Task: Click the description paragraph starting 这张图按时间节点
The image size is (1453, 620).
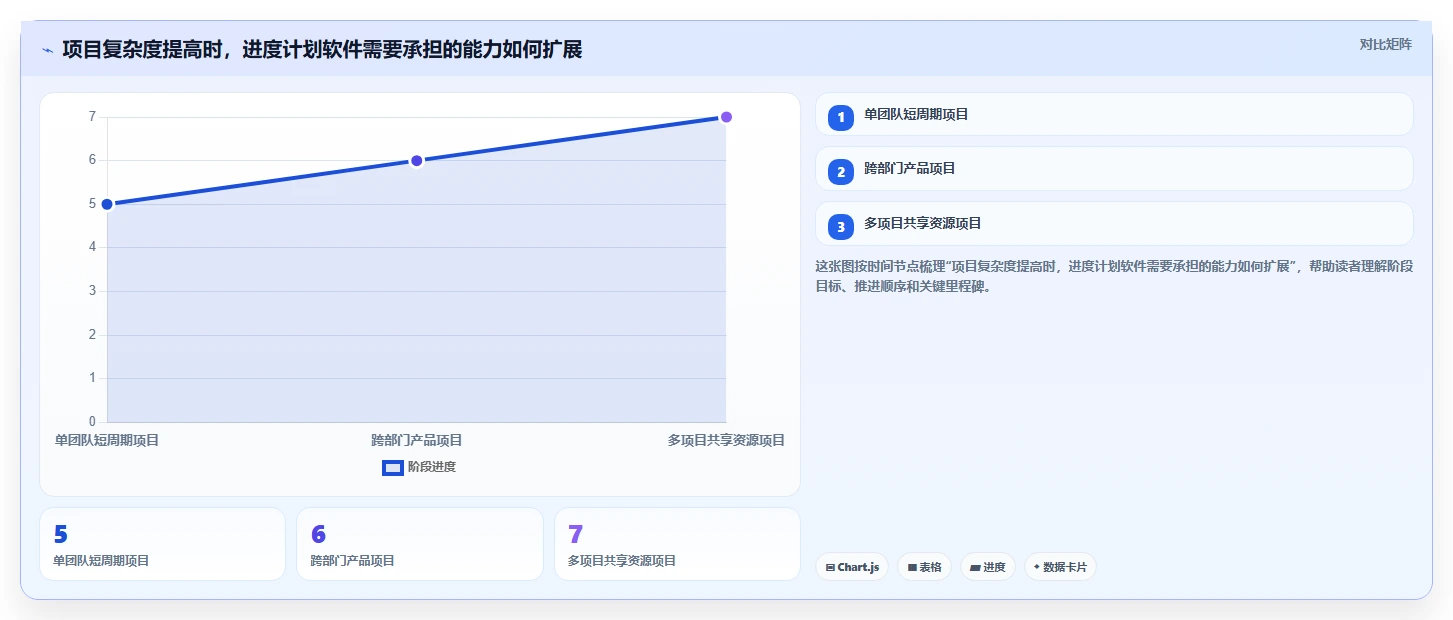Action: [1114, 276]
